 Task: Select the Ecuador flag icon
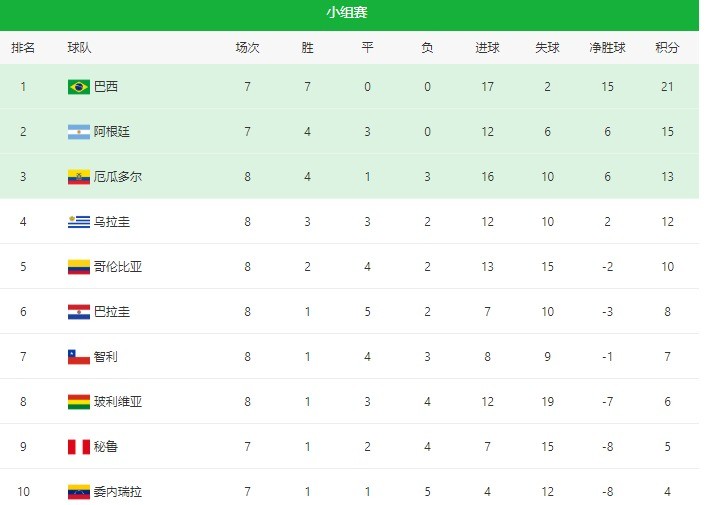pos(79,177)
